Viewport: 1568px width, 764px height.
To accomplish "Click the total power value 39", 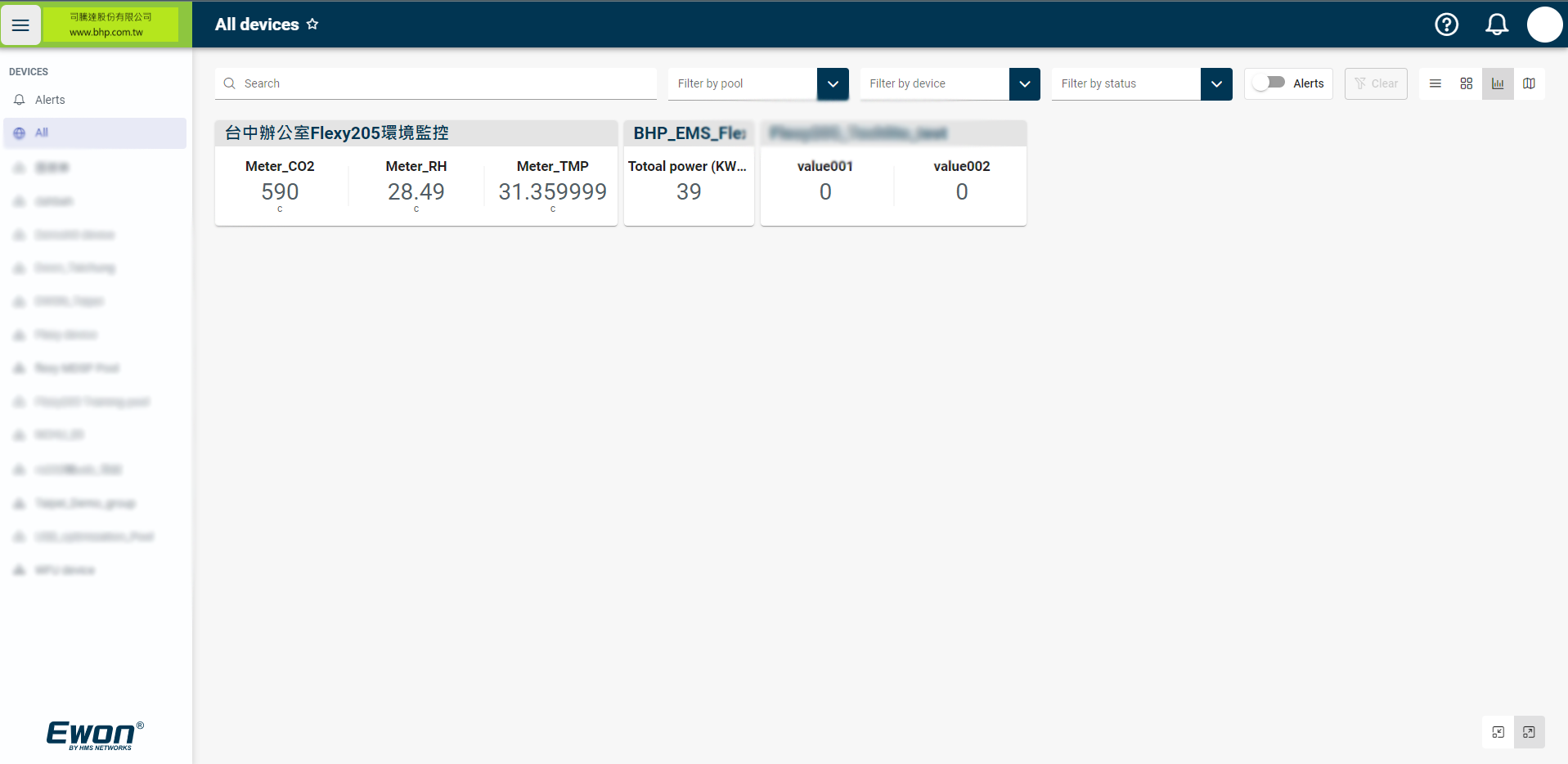I will point(689,191).
